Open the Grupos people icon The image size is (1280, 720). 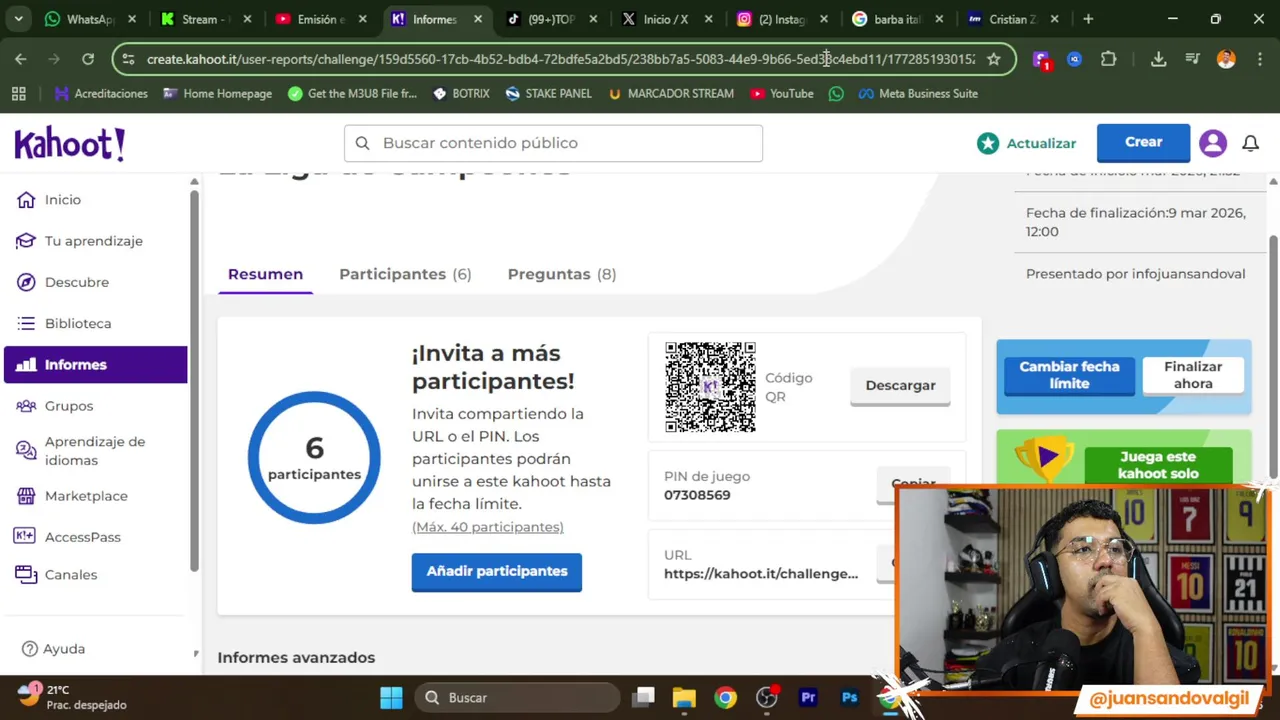click(x=26, y=406)
